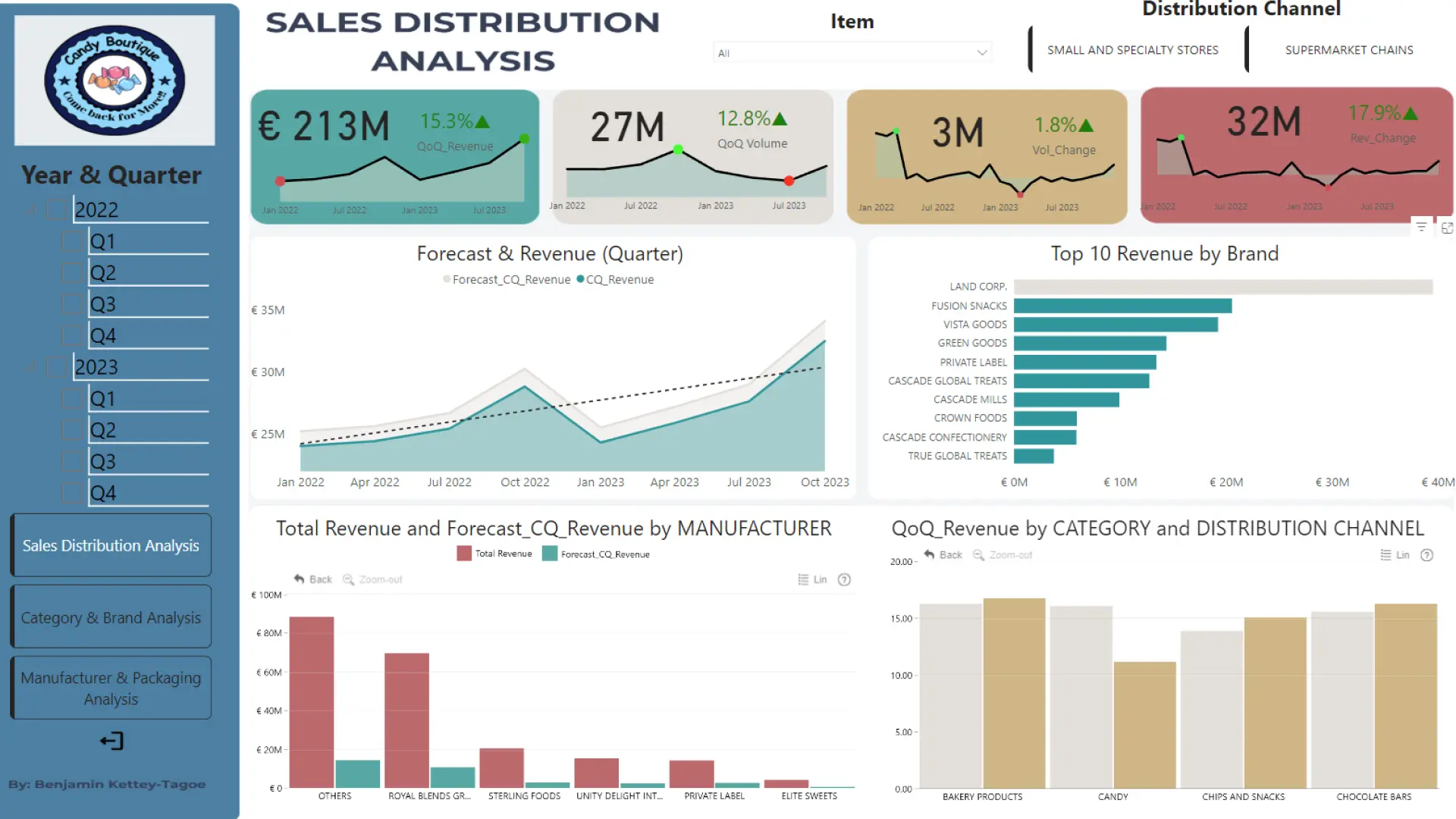This screenshot has width=1456, height=819.
Task: Click green up-triangle next to 15.3%
Action: tap(482, 121)
